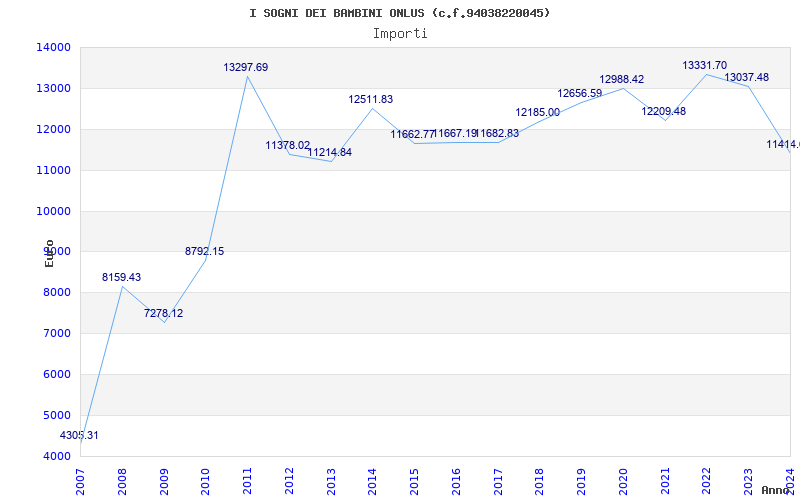The width and height of the screenshot is (800, 500).
Task: Click the 2021 x-axis year label
Action: click(x=665, y=482)
